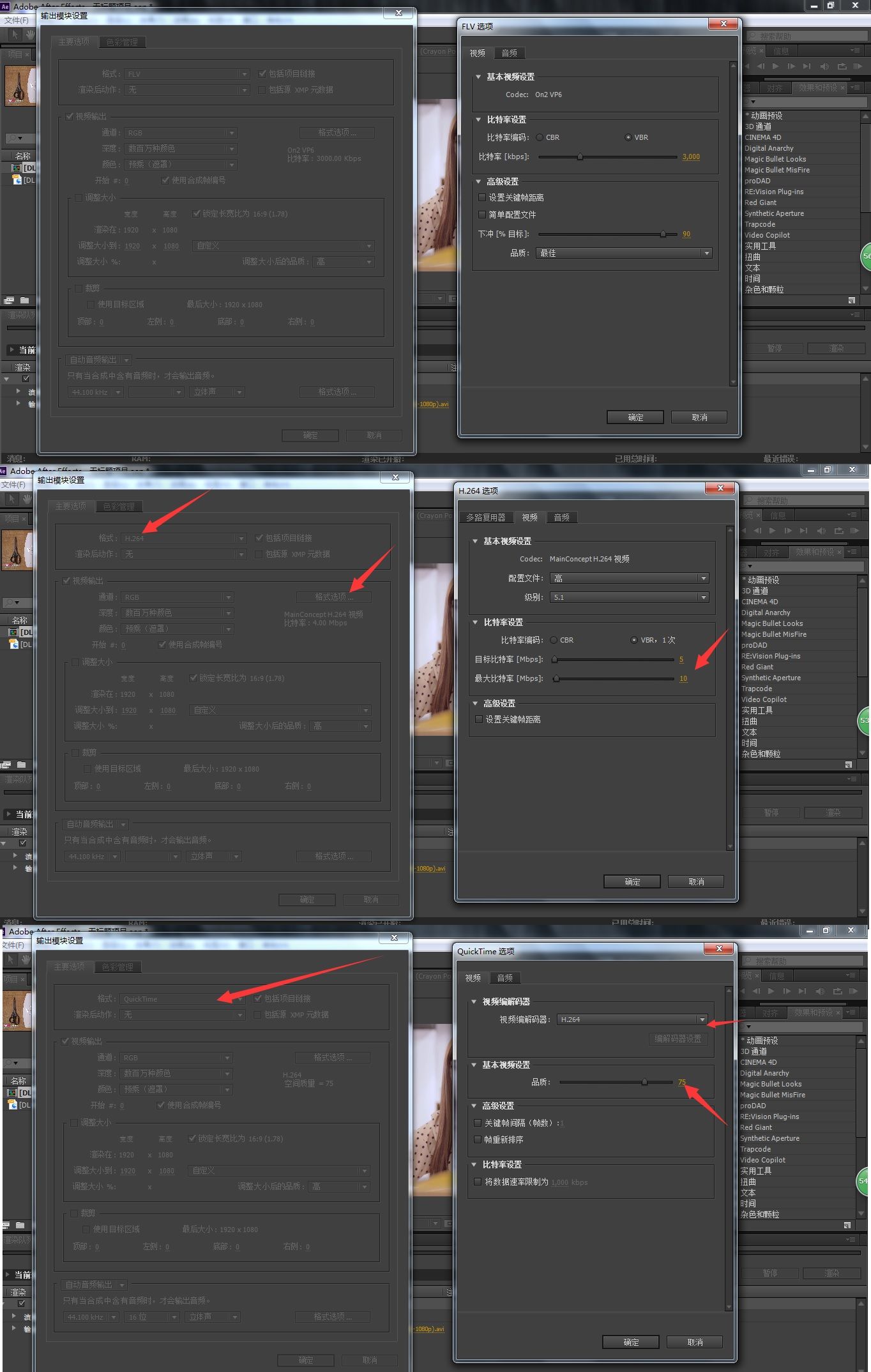Click 取消 in FLV 选项 dialog

pos(699,417)
